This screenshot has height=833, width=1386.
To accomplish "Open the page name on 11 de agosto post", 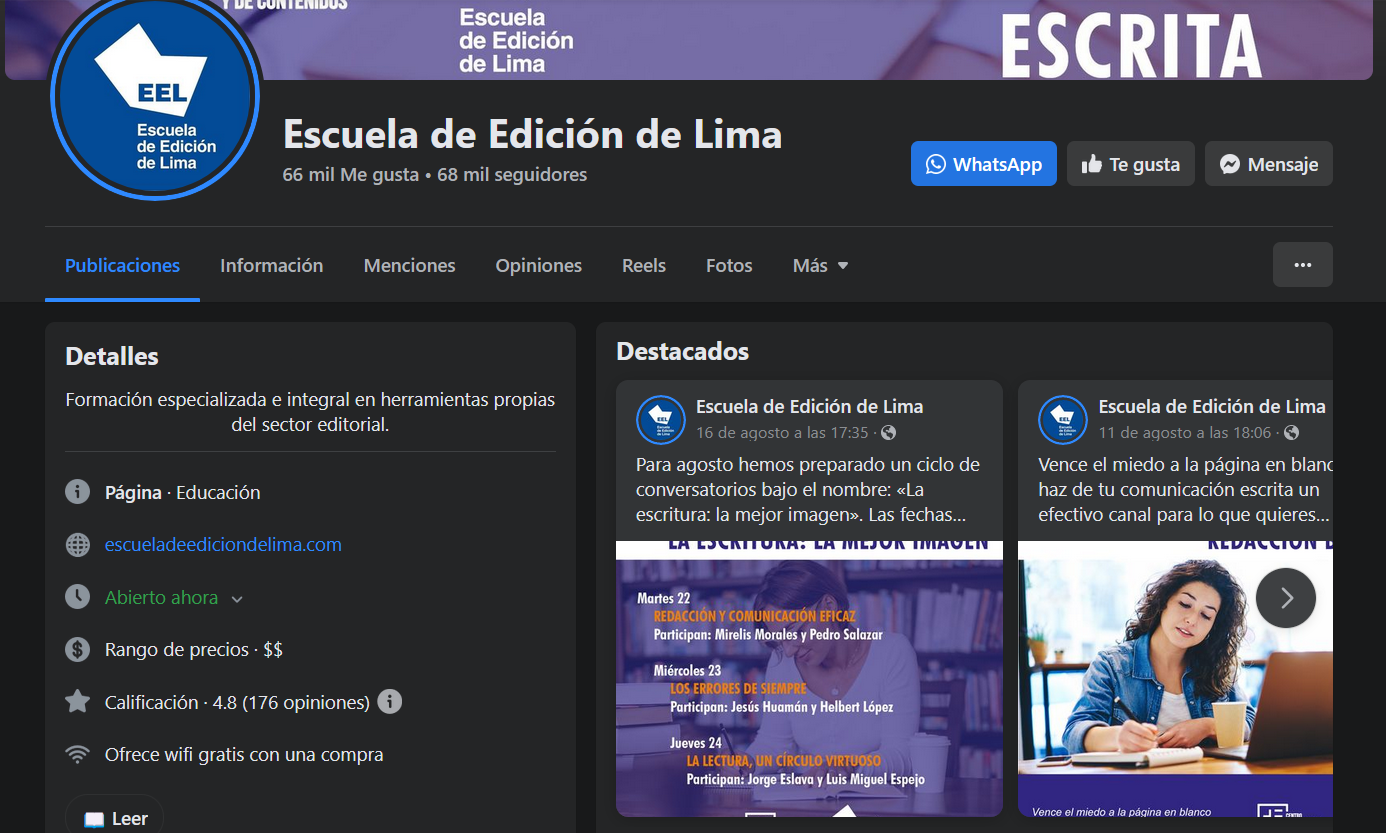I will coord(1212,407).
